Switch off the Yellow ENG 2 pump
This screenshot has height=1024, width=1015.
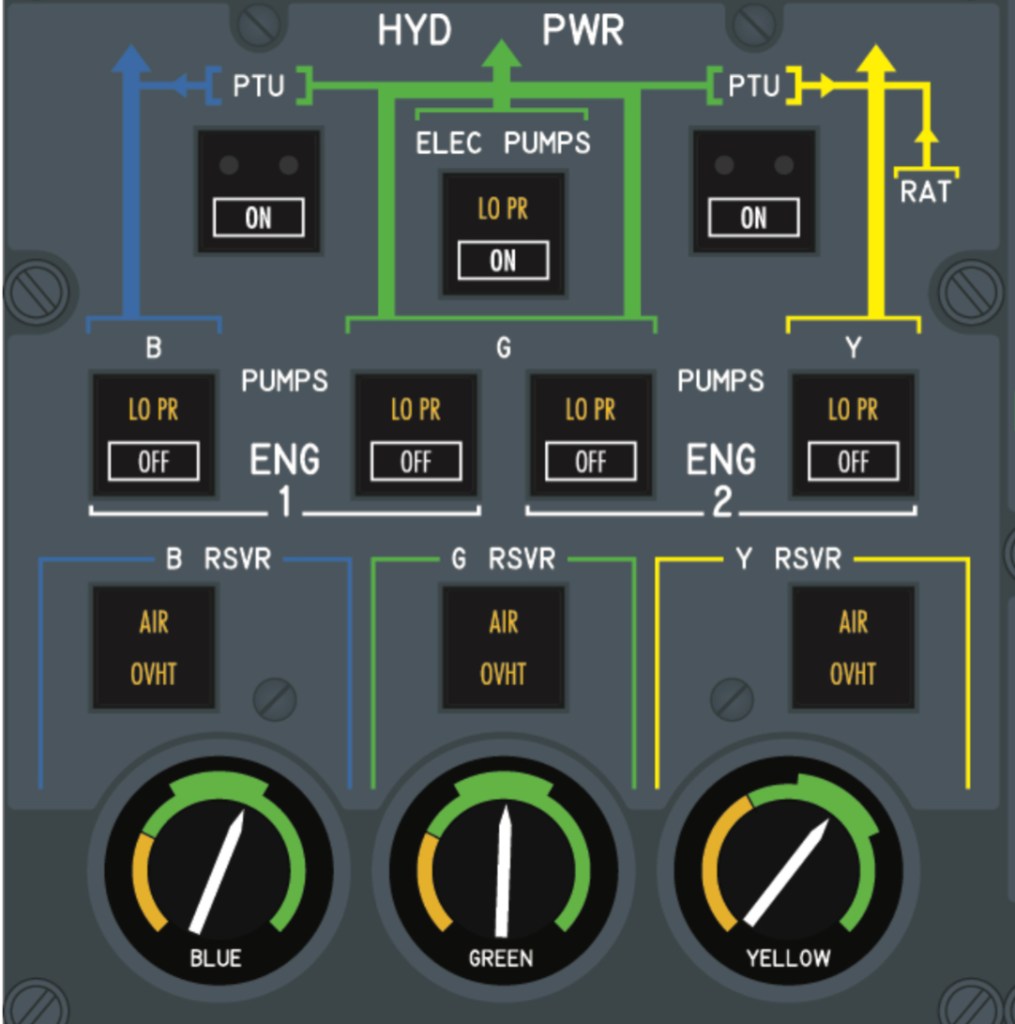point(852,435)
